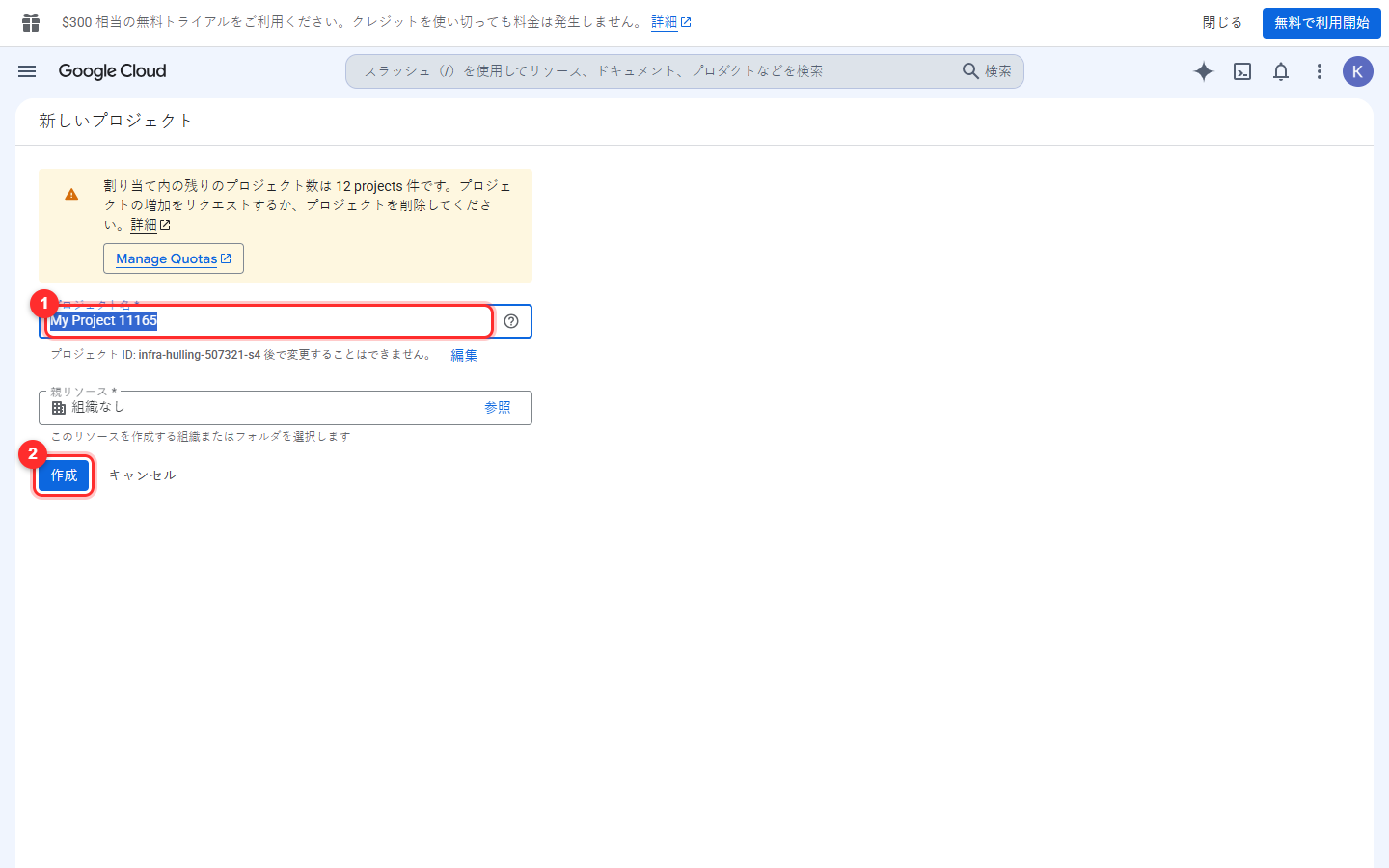
Task: Click the organization building icon next to 組織なし
Action: click(x=59, y=408)
